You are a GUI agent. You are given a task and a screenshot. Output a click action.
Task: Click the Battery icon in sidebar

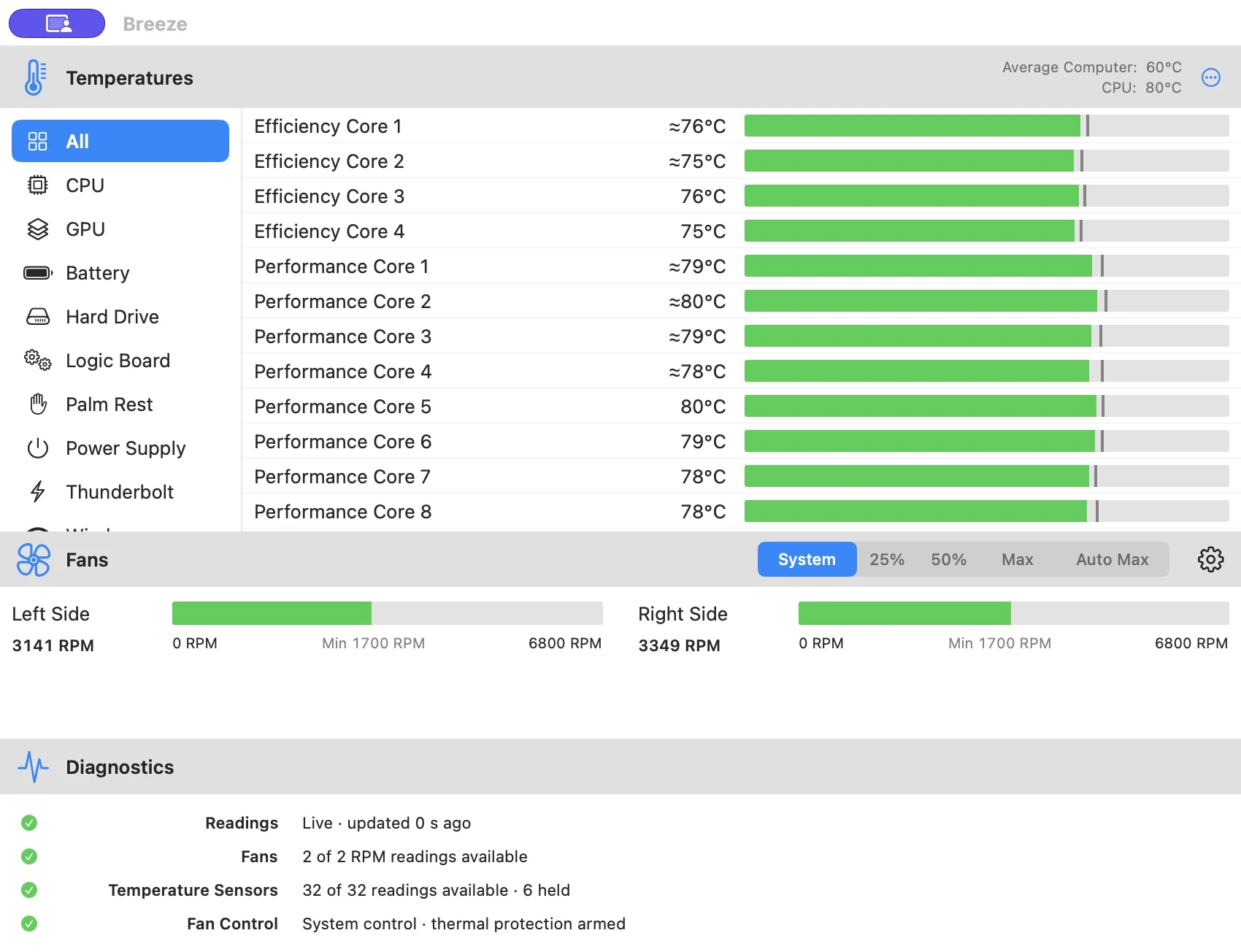click(38, 273)
